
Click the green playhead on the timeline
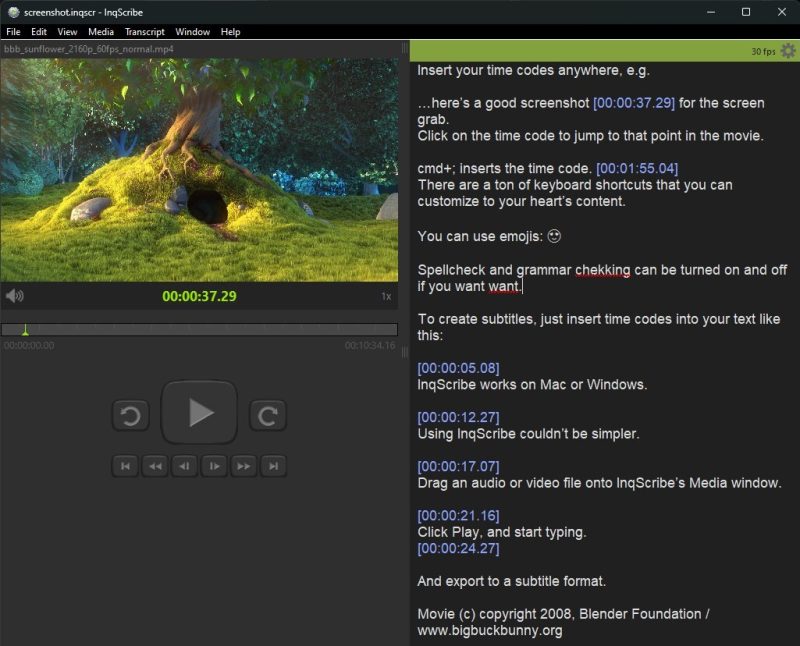pyautogui.click(x=25, y=330)
